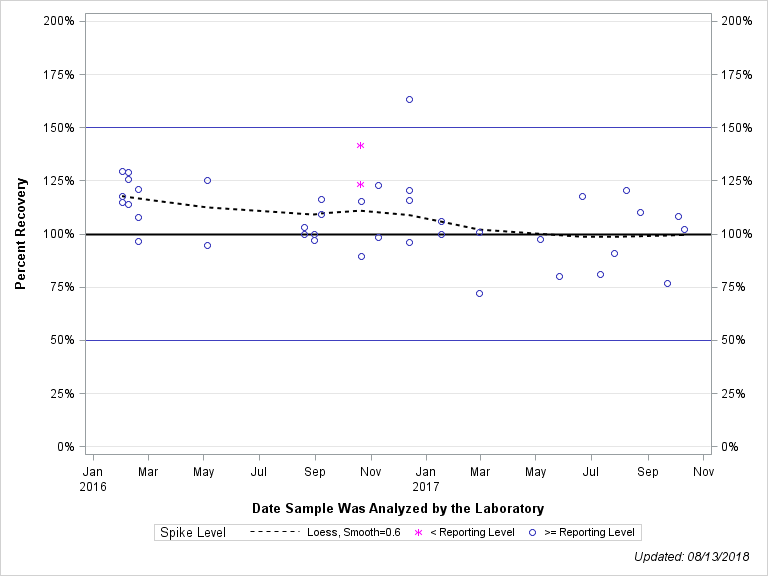Select the circle on the 125% gridline in May 2016
The height and width of the screenshot is (576, 768).
tap(207, 181)
